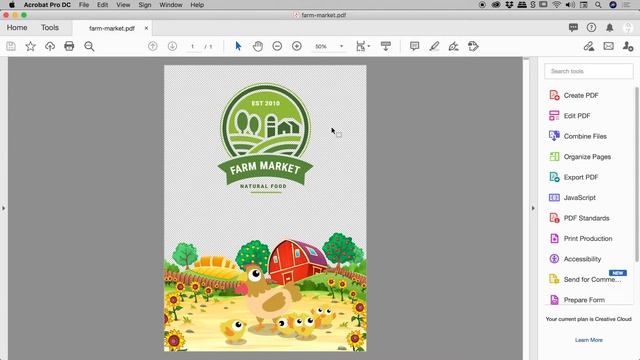Screen dimensions: 640x360
Task: Go to next page arrow
Action: (172, 46)
